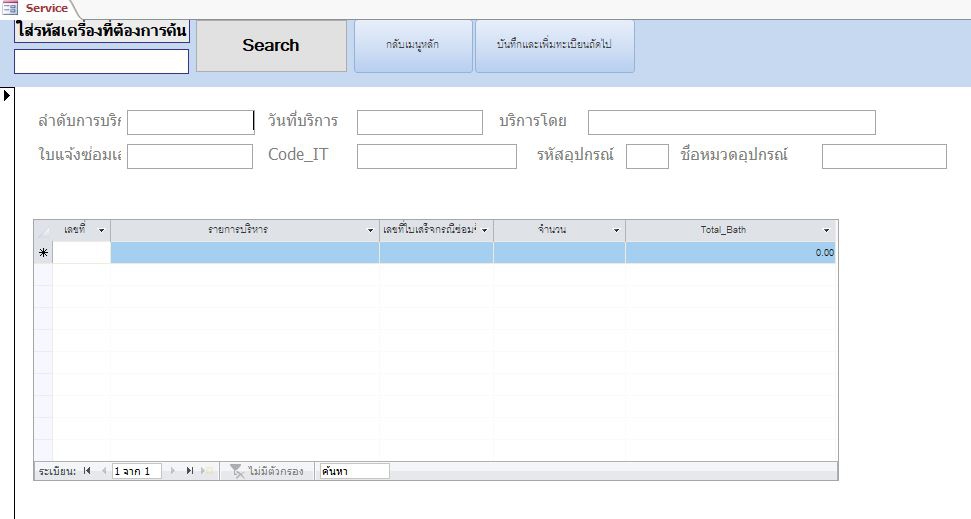Click the ค้นหา search box in navigation bar
971x519 pixels.
click(354, 471)
